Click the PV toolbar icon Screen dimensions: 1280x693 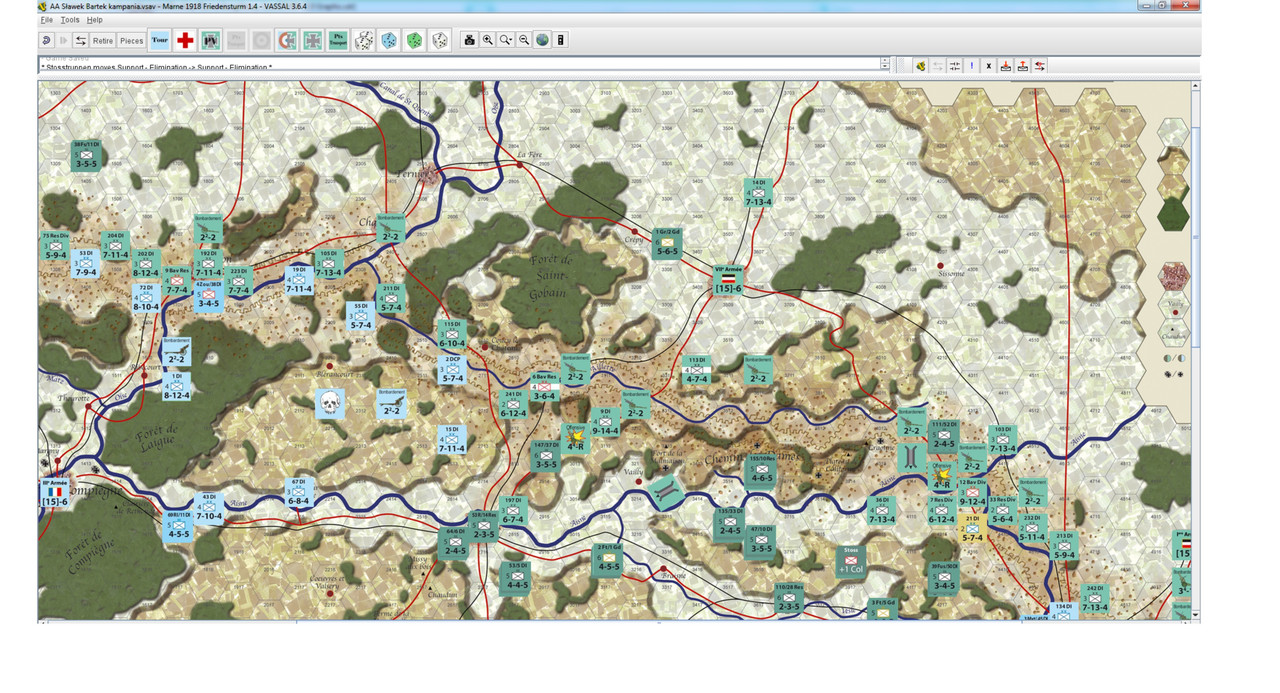click(x=211, y=41)
